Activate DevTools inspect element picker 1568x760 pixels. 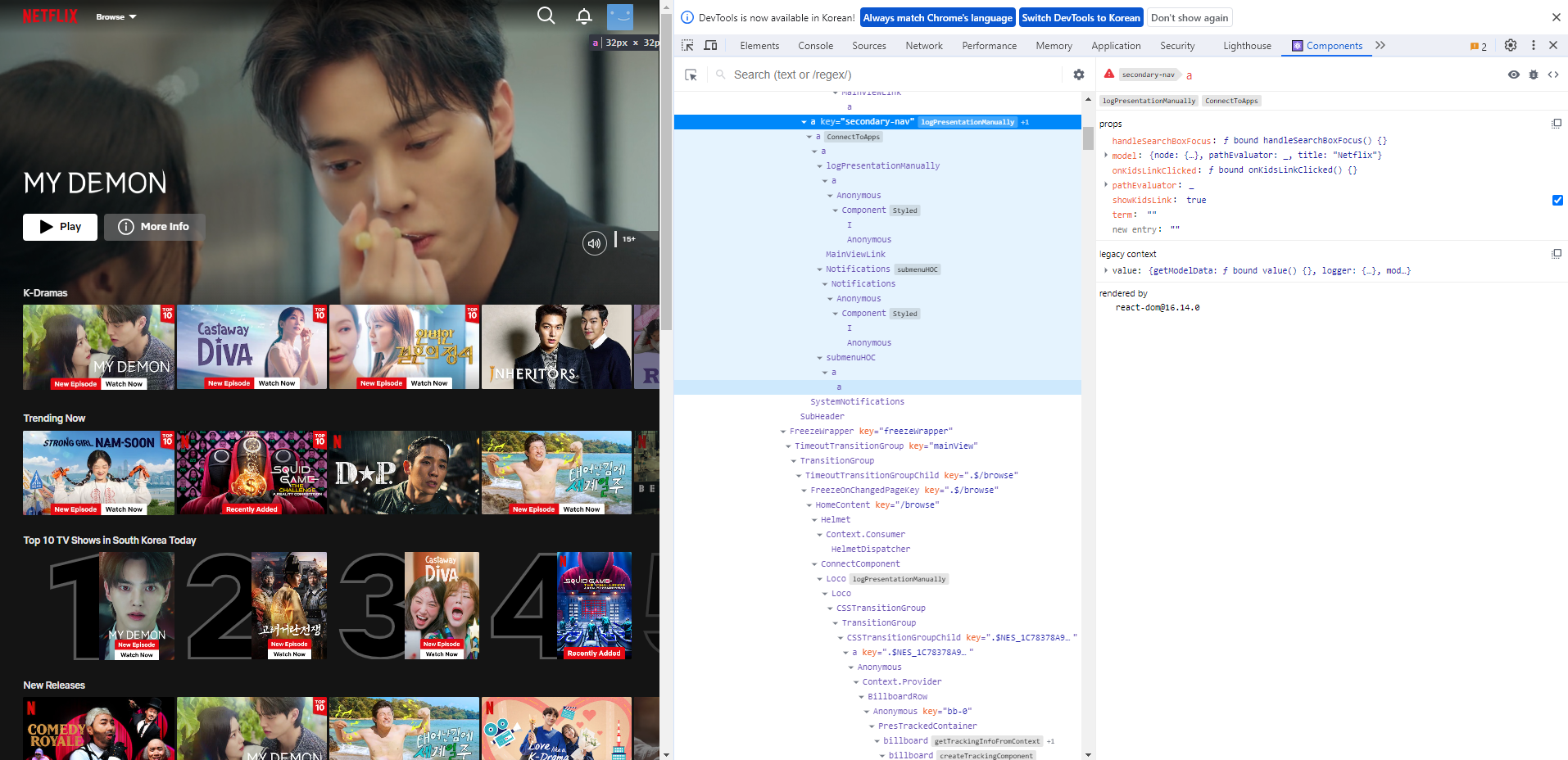[687, 46]
